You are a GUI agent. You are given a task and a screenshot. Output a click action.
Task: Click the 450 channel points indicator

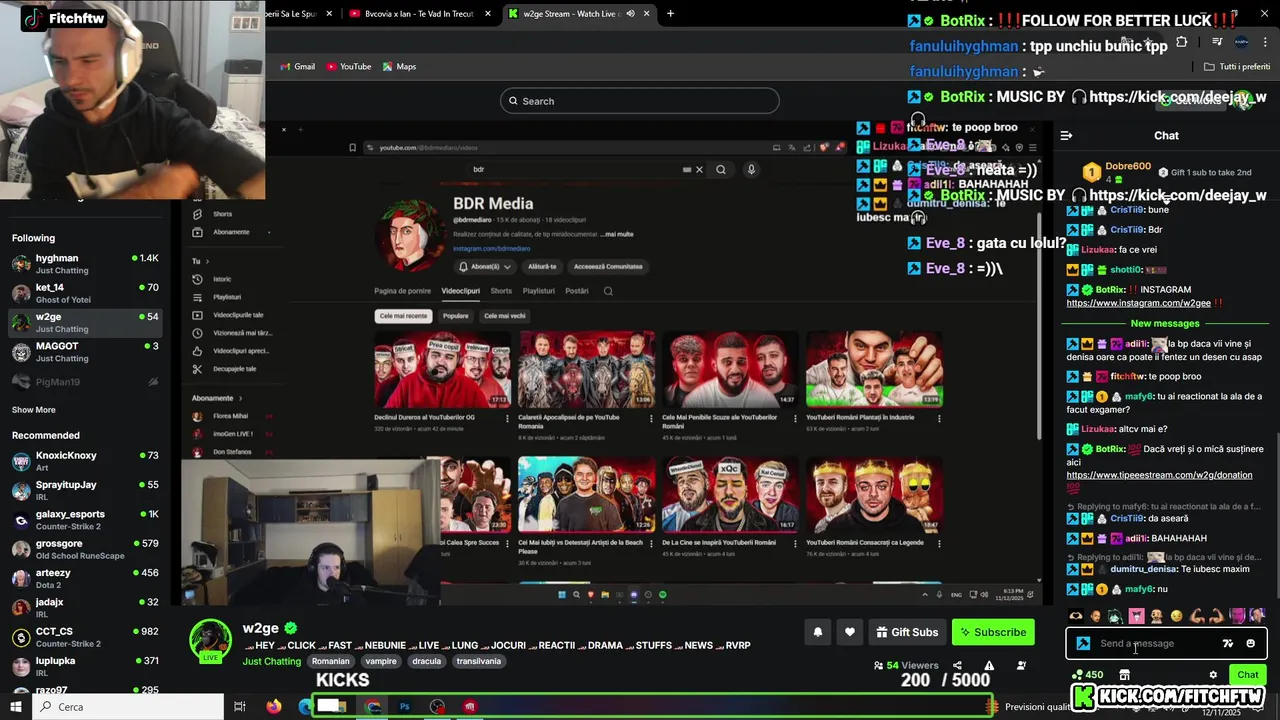tap(1087, 675)
